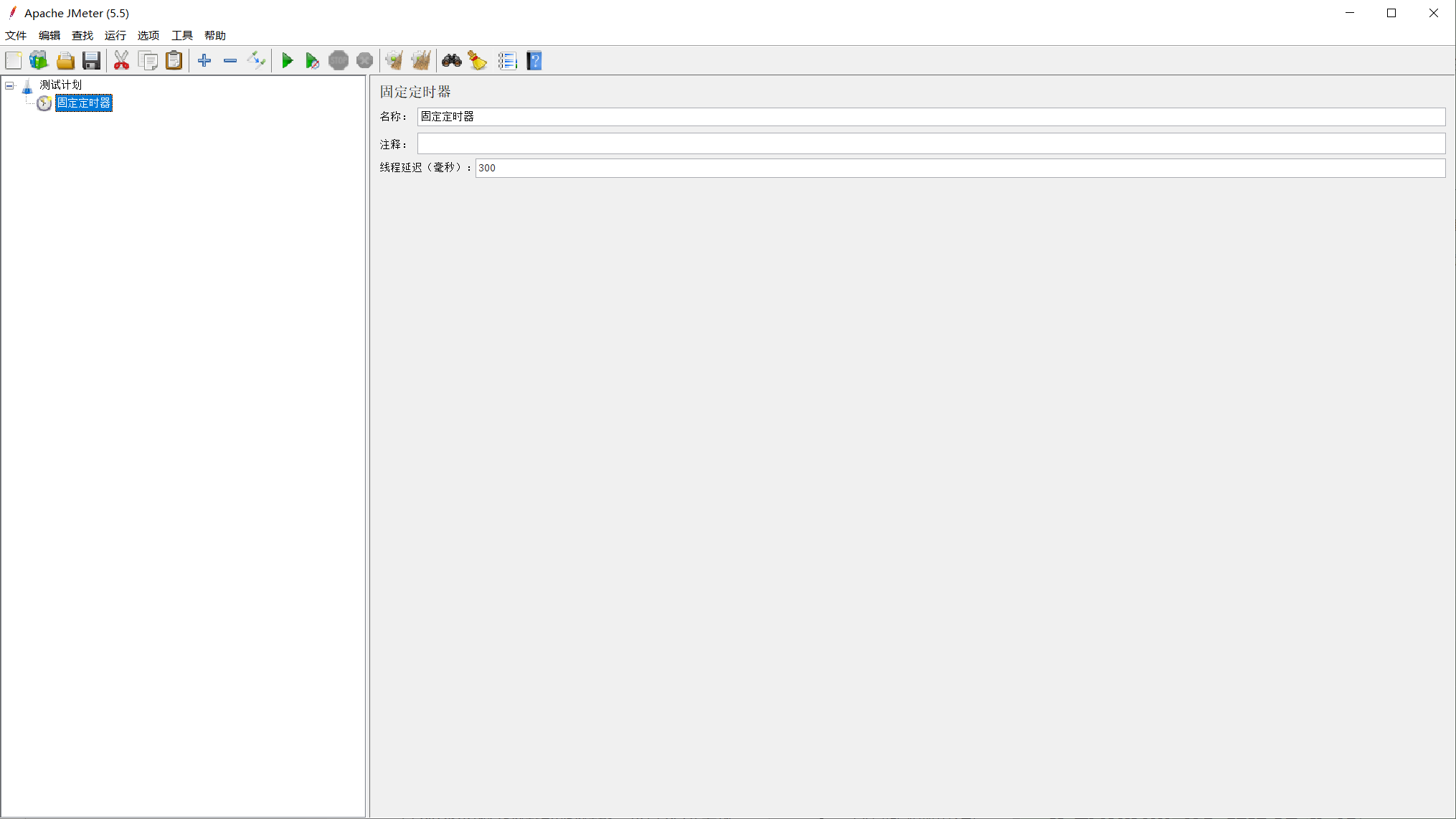
Task: Click the 线程延迟（毫秒） label
Action: (425, 167)
